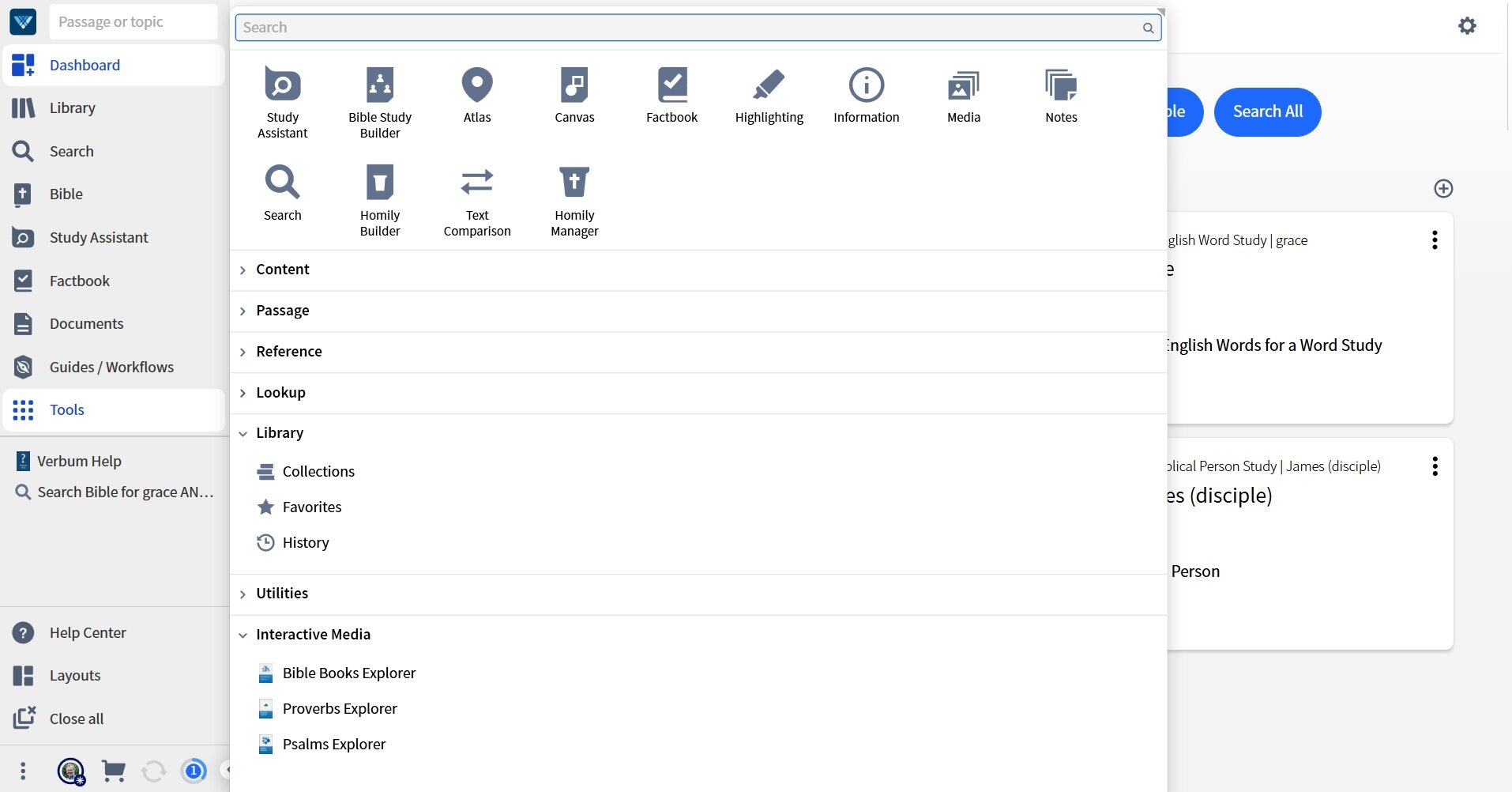The width and height of the screenshot is (1512, 792).
Task: Click Close all
Action: (114, 718)
